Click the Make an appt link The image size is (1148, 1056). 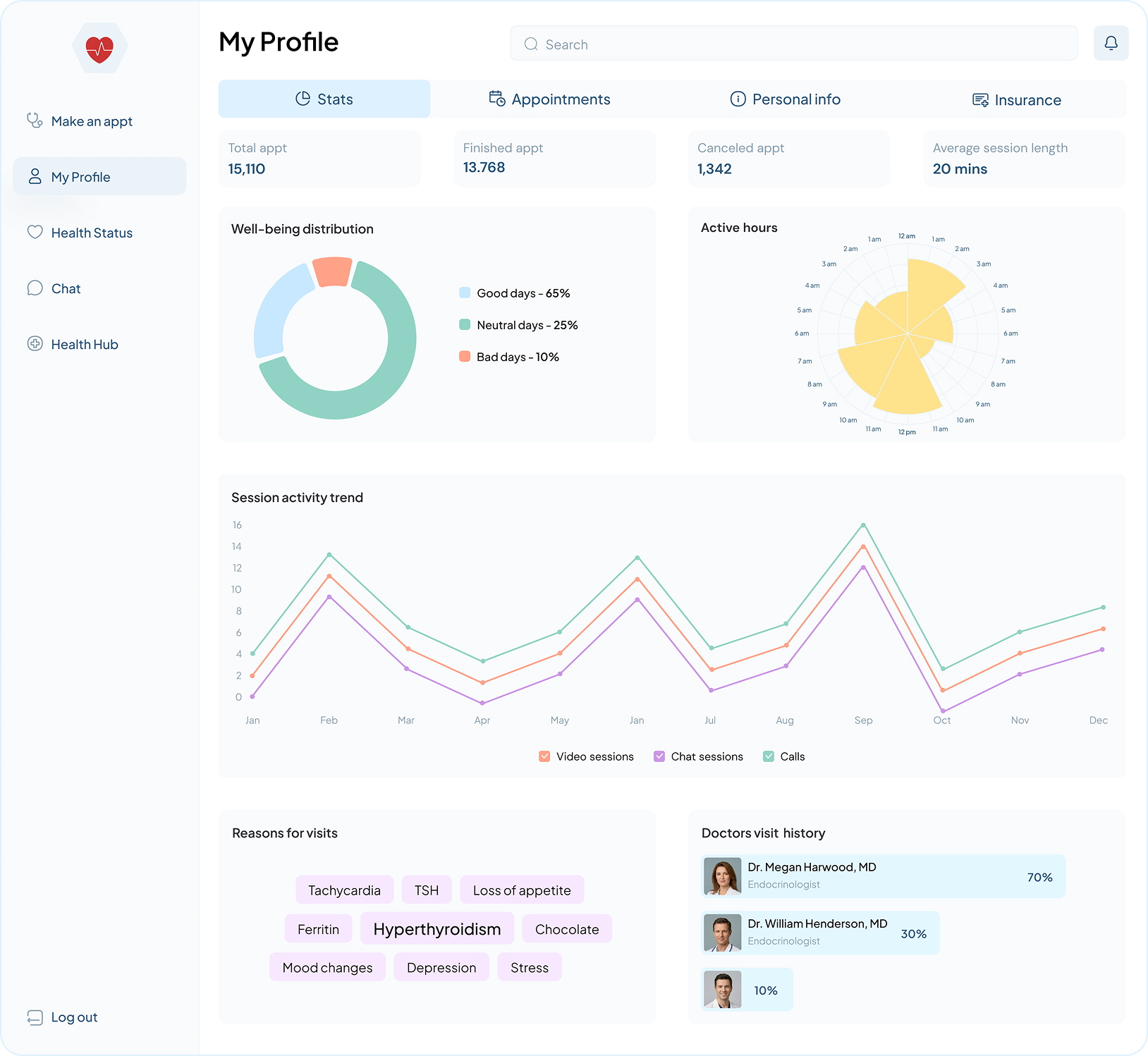(x=92, y=121)
